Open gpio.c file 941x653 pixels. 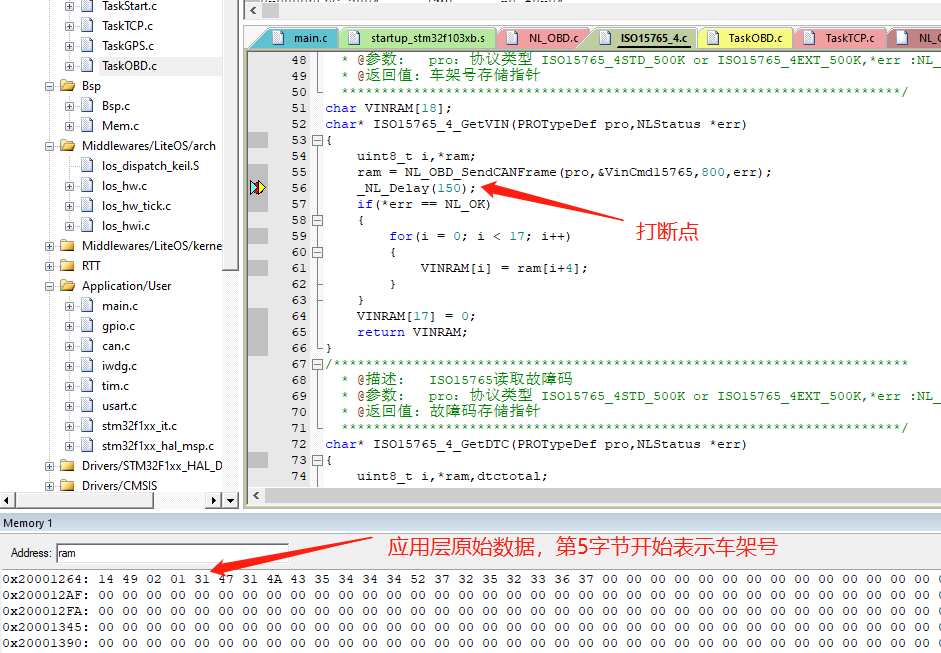[118, 326]
